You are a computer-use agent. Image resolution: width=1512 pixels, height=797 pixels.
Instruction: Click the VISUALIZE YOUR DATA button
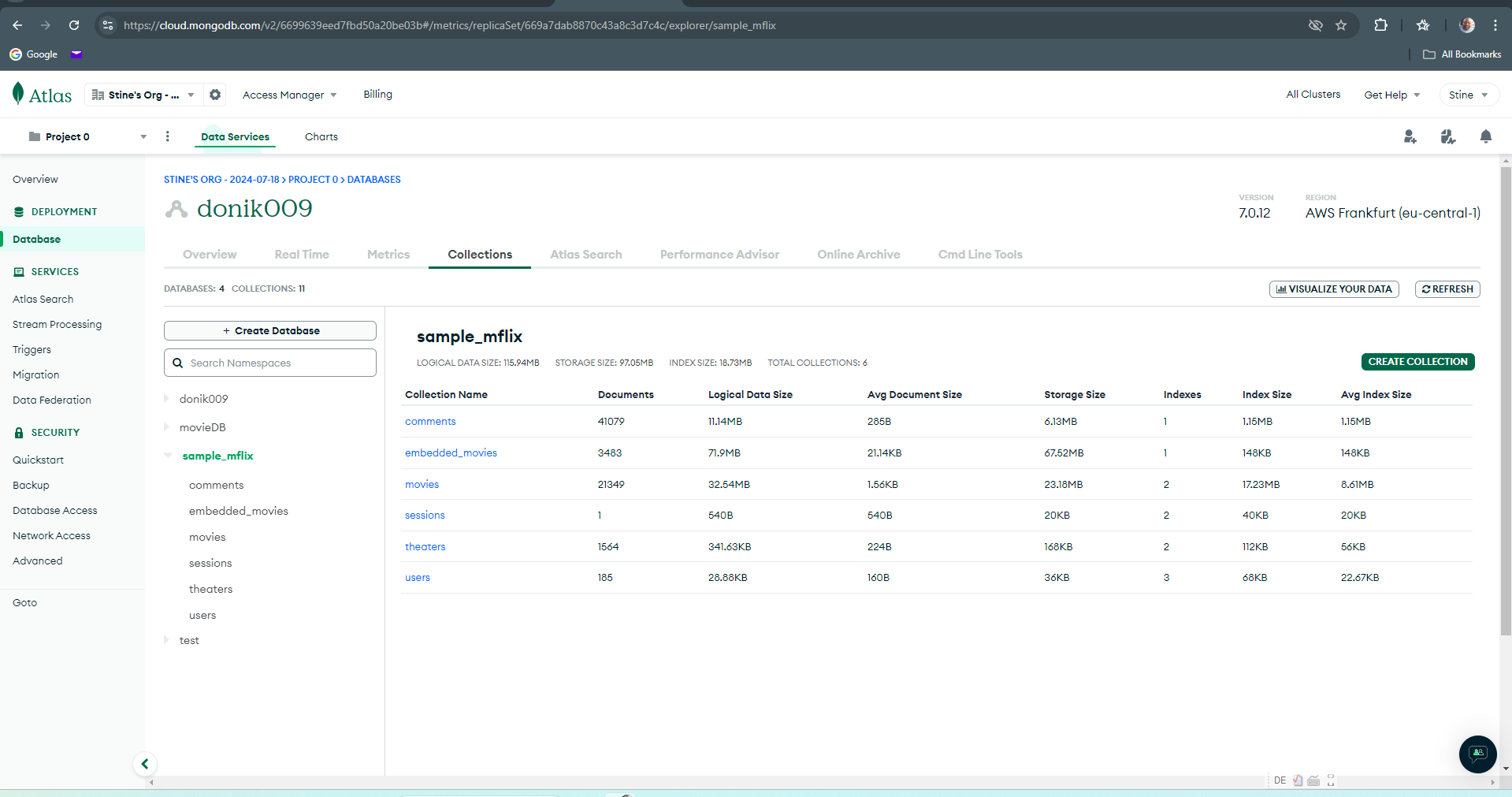pos(1334,289)
